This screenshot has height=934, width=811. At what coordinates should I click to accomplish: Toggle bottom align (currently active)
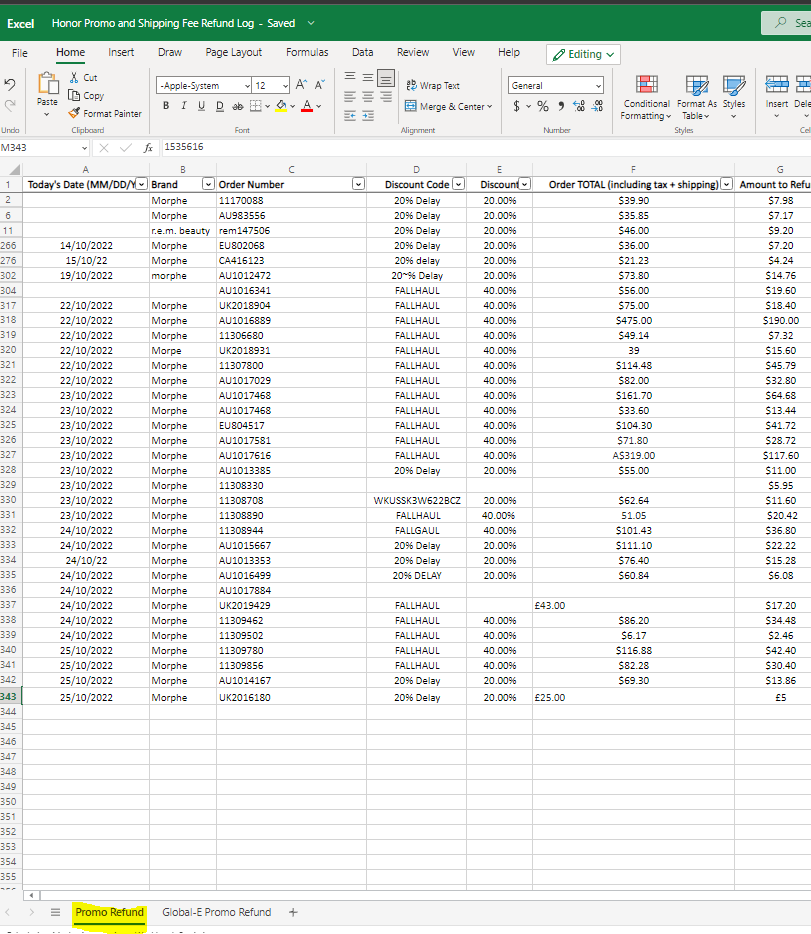coord(386,77)
